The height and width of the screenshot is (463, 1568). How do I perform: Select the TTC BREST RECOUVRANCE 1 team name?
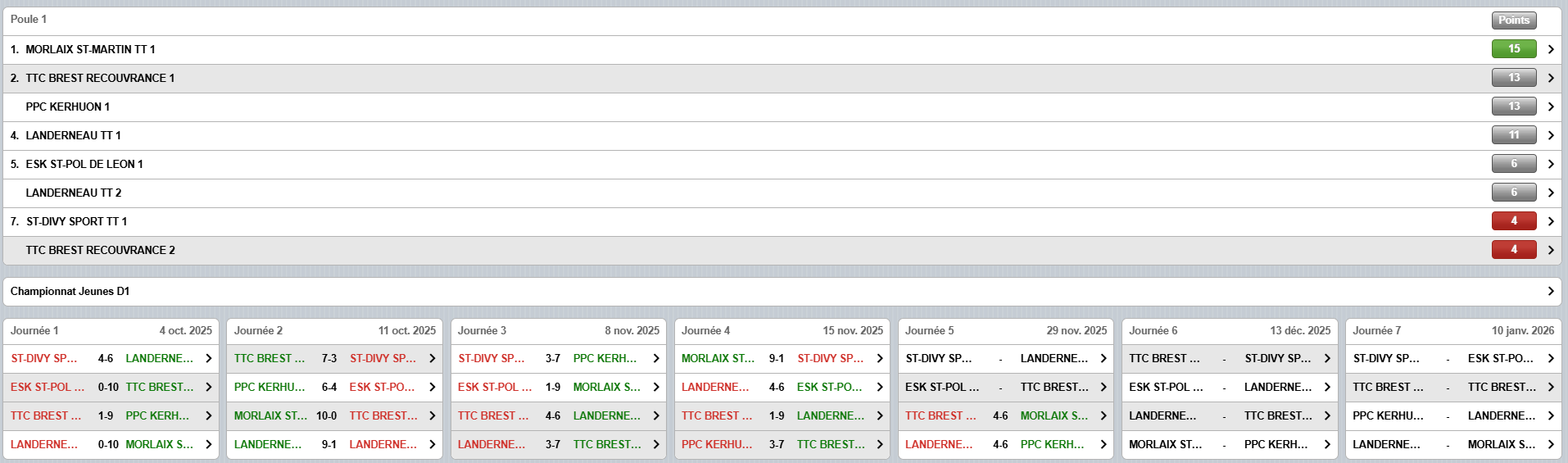pyautogui.click(x=100, y=78)
